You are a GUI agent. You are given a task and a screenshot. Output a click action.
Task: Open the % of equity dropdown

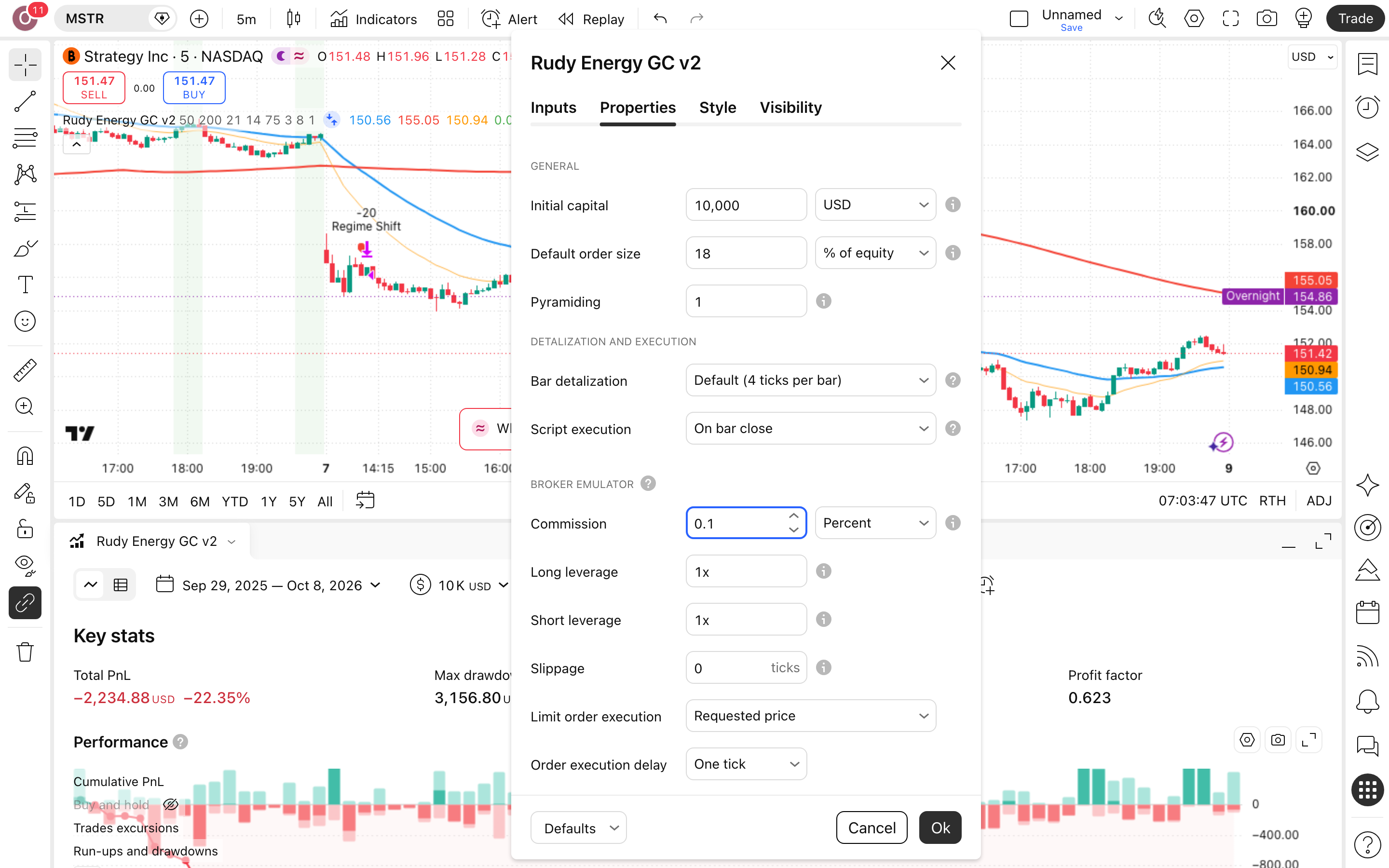click(875, 253)
